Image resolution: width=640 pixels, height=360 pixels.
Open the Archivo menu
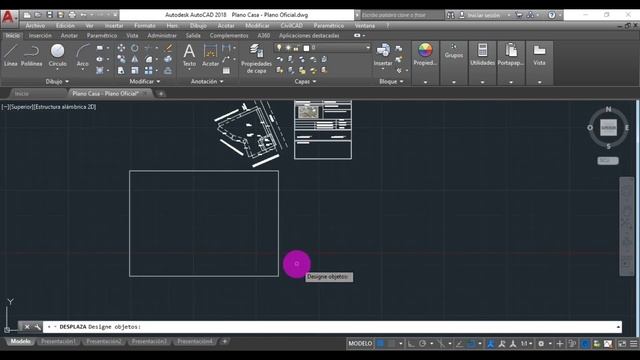pyautogui.click(x=36, y=25)
